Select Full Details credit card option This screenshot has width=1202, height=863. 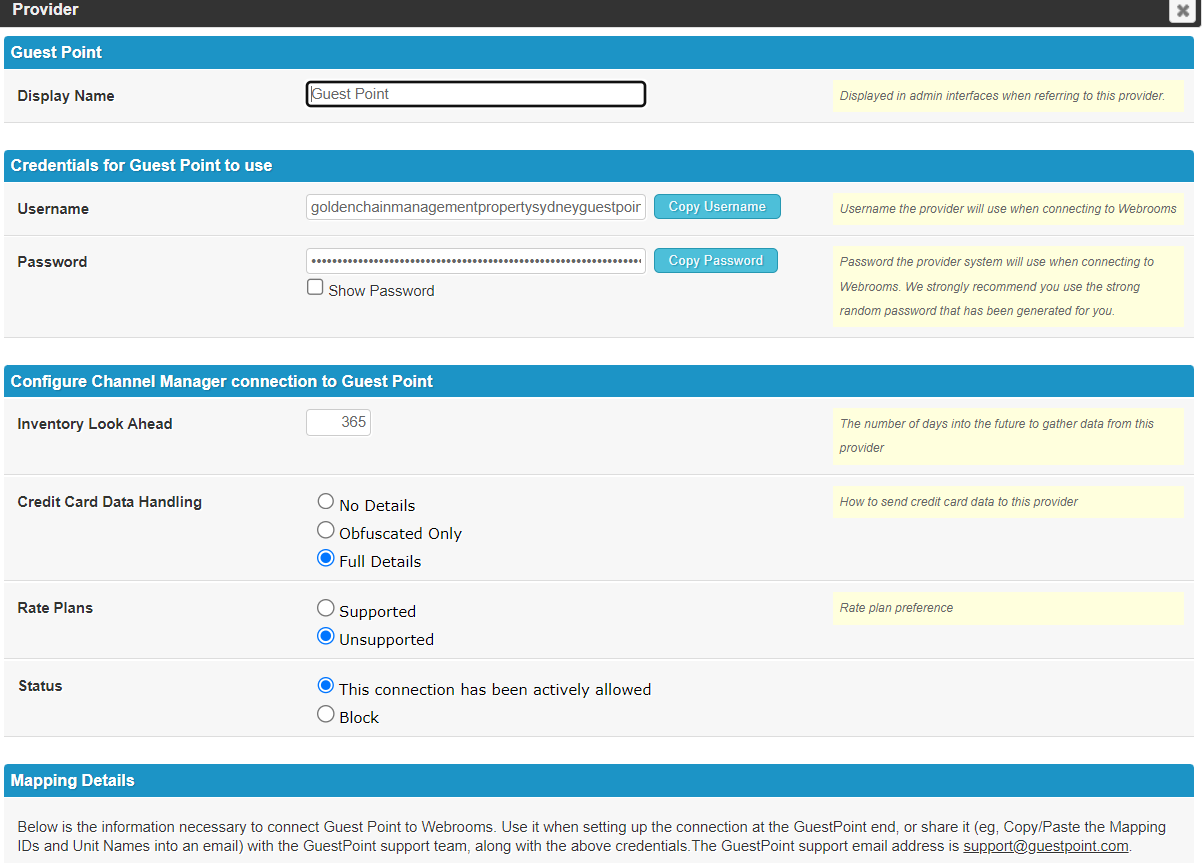[x=325, y=558]
